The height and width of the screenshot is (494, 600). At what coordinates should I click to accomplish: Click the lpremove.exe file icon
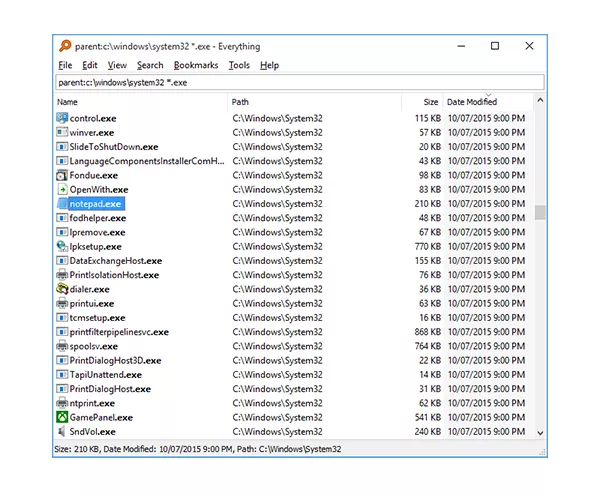pos(62,232)
